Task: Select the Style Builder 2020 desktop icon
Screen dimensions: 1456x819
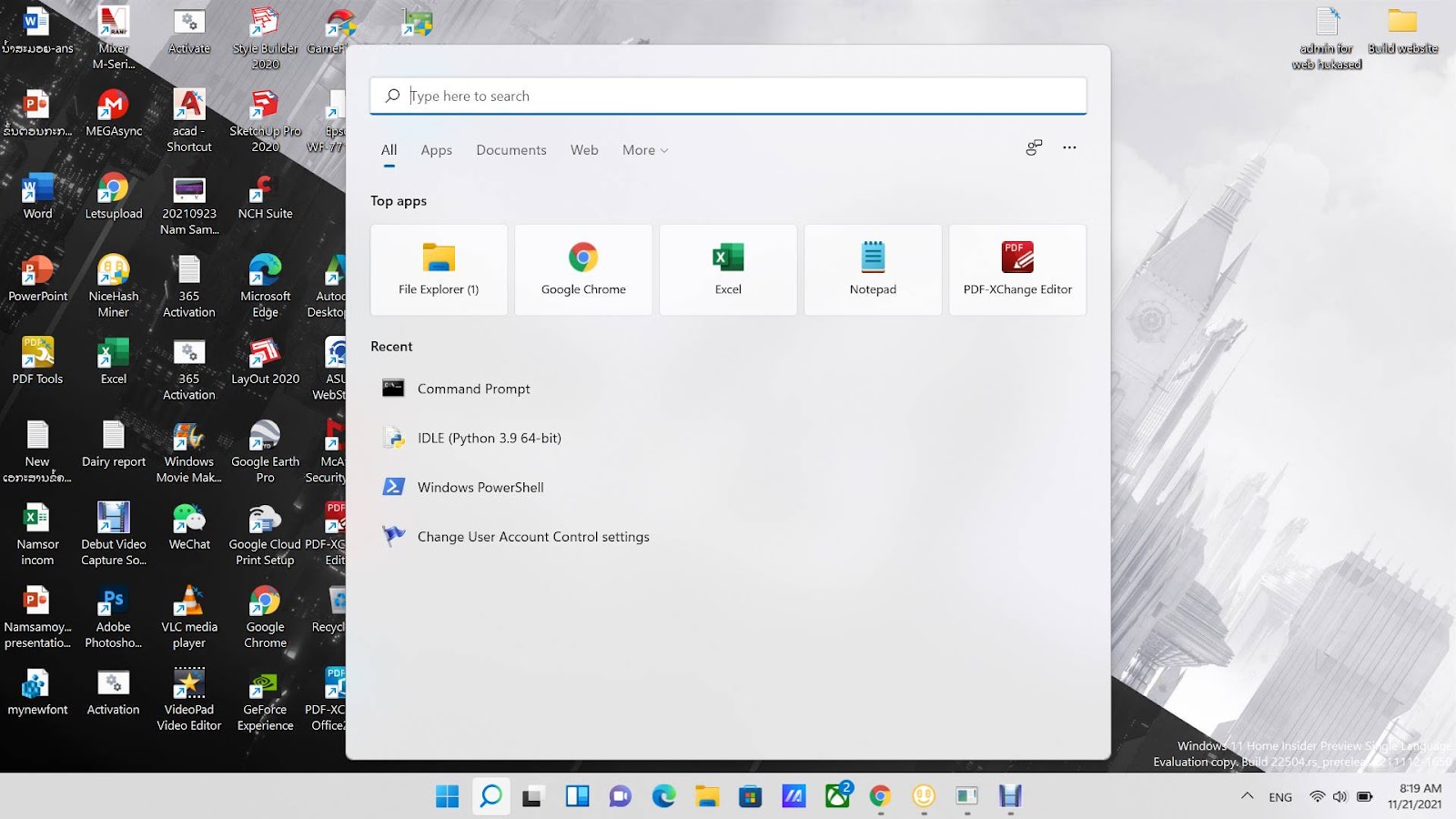Action: (x=265, y=38)
